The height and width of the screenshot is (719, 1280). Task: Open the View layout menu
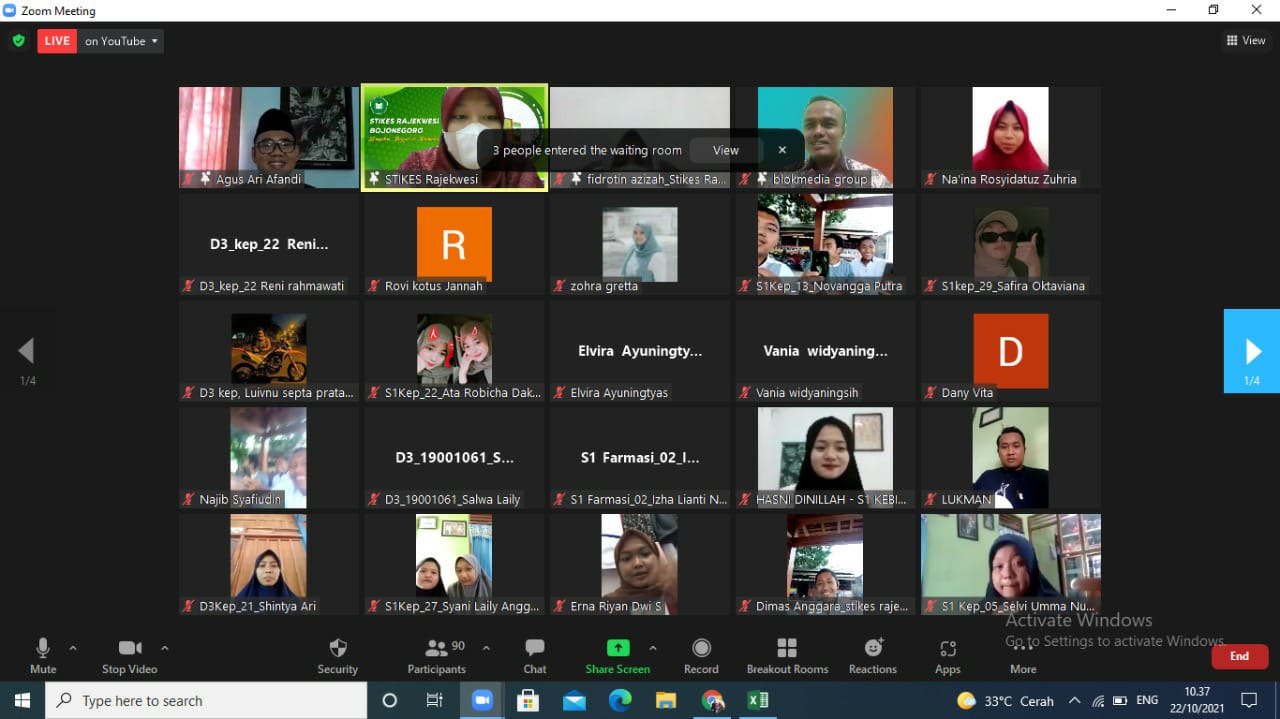(1246, 41)
